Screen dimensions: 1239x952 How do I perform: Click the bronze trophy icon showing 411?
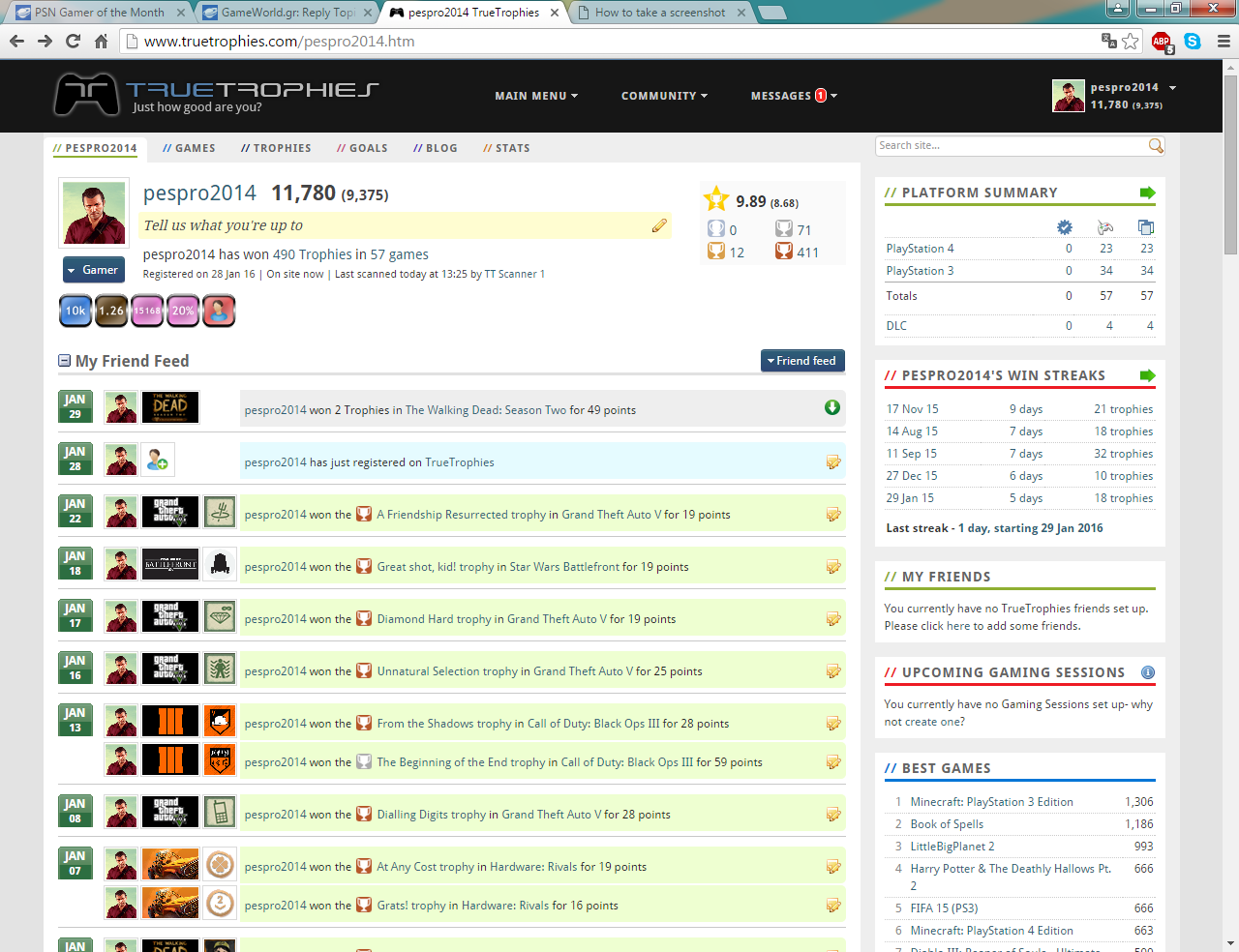tap(784, 252)
